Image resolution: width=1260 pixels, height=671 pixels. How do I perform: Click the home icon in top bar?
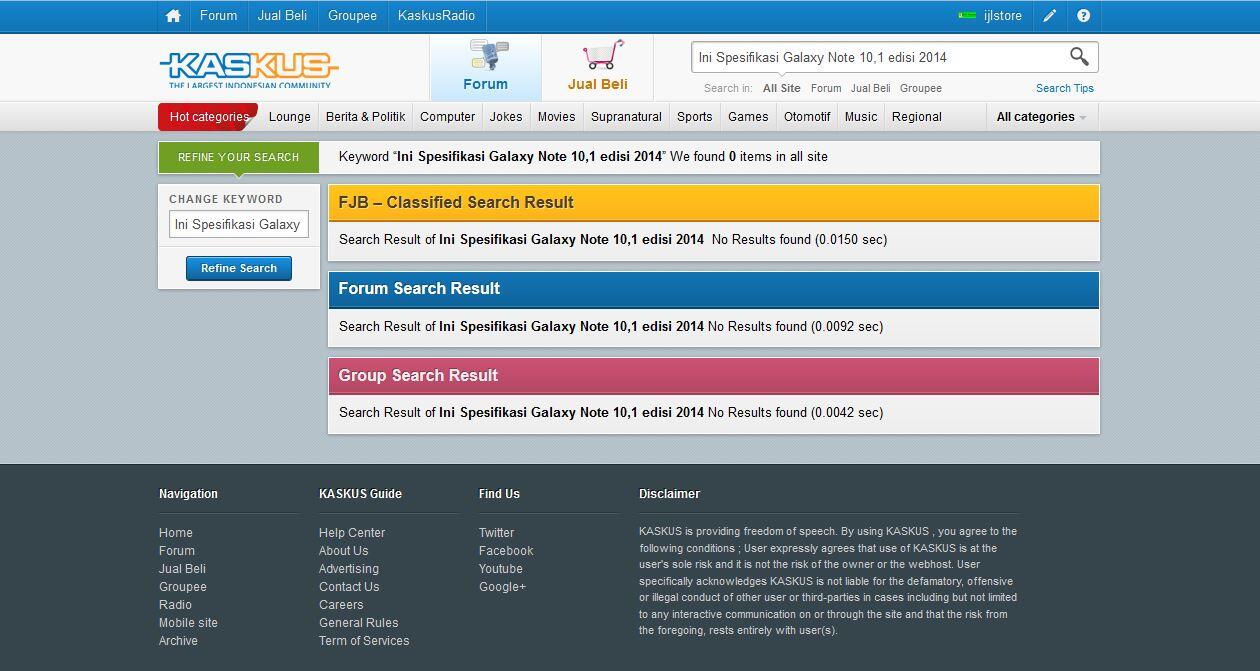coord(173,16)
